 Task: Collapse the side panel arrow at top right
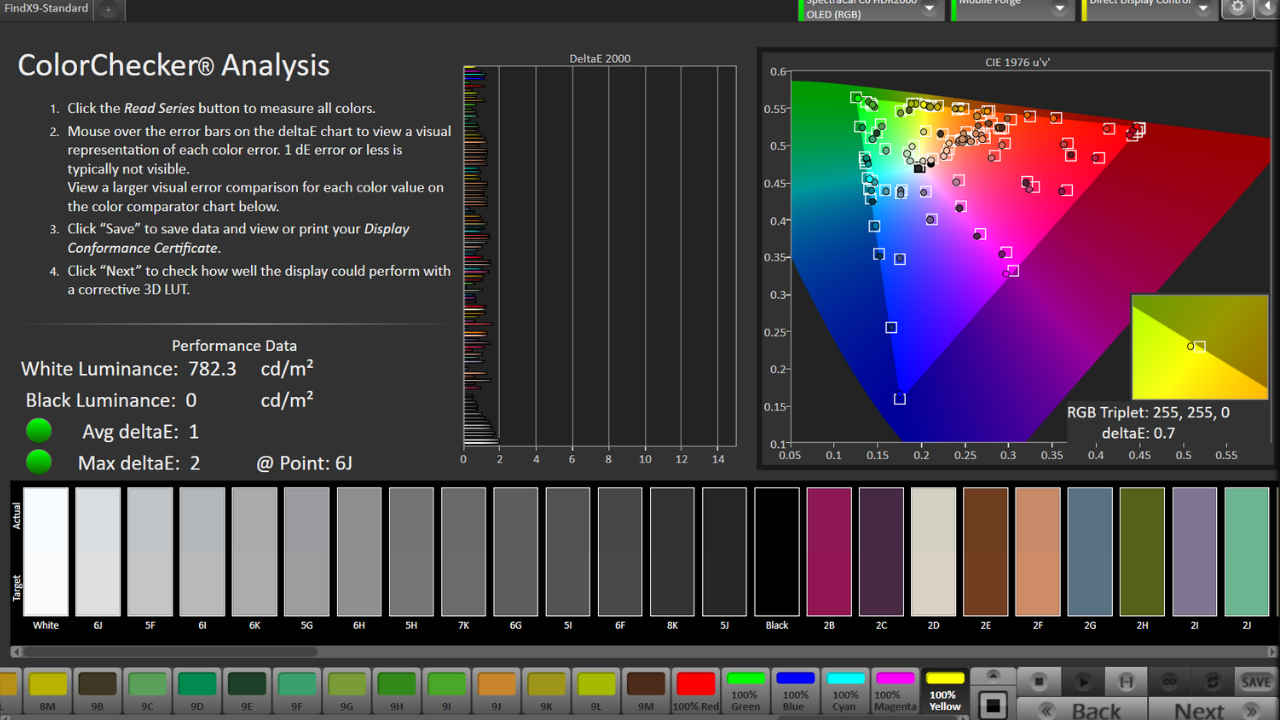click(x=1266, y=7)
